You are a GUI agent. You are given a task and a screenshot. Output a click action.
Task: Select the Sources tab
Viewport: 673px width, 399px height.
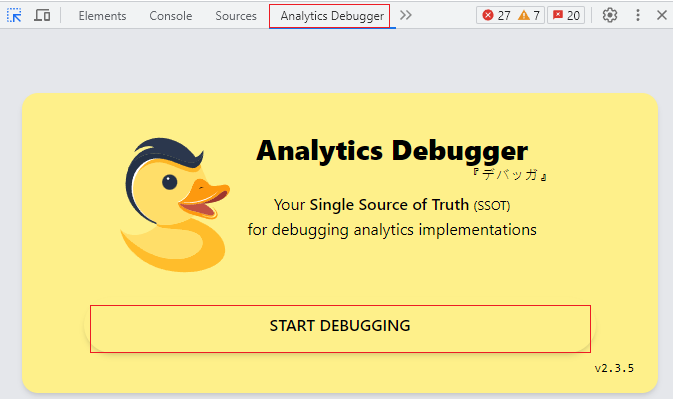pyautogui.click(x=236, y=16)
